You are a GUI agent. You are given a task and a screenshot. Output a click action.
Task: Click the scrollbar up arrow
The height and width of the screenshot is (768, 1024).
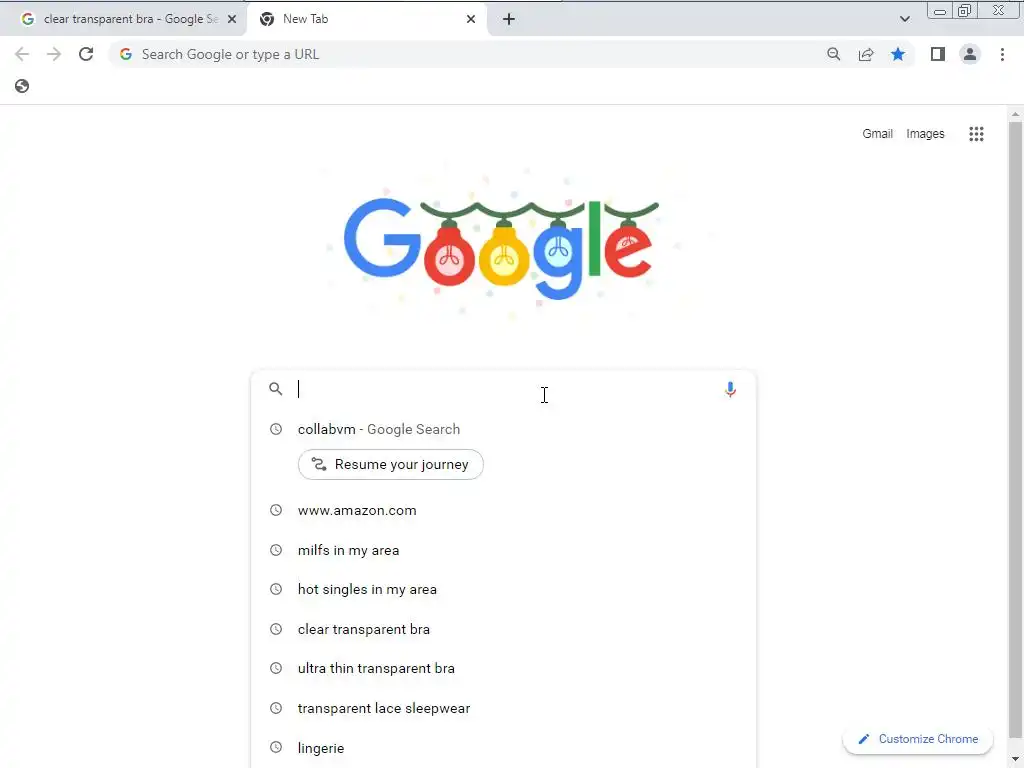point(1015,114)
